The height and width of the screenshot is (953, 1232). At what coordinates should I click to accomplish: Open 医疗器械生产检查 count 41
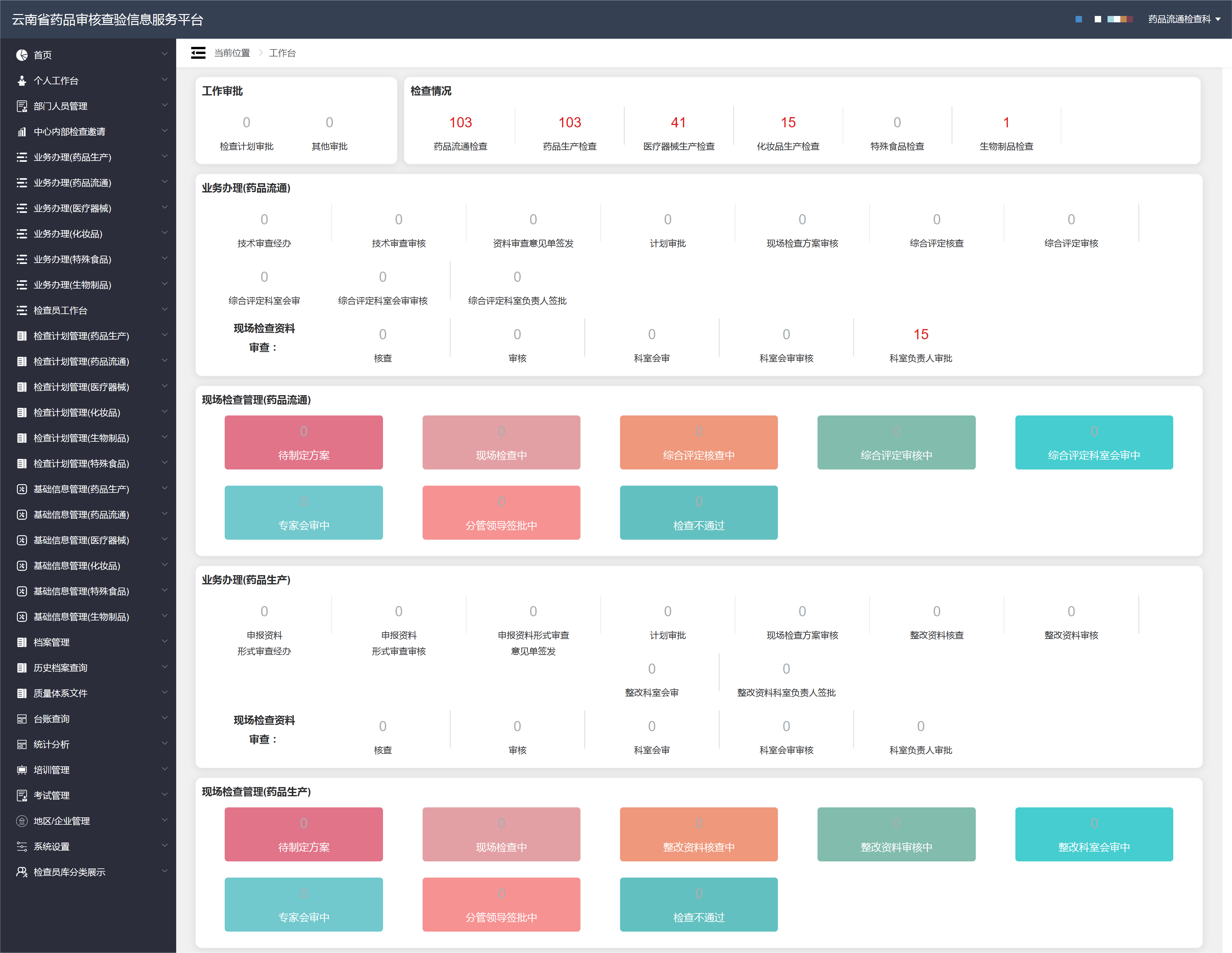[x=679, y=134]
